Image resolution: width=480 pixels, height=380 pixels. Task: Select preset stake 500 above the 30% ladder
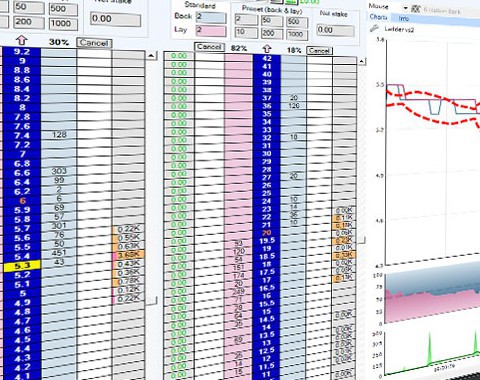[63, 9]
